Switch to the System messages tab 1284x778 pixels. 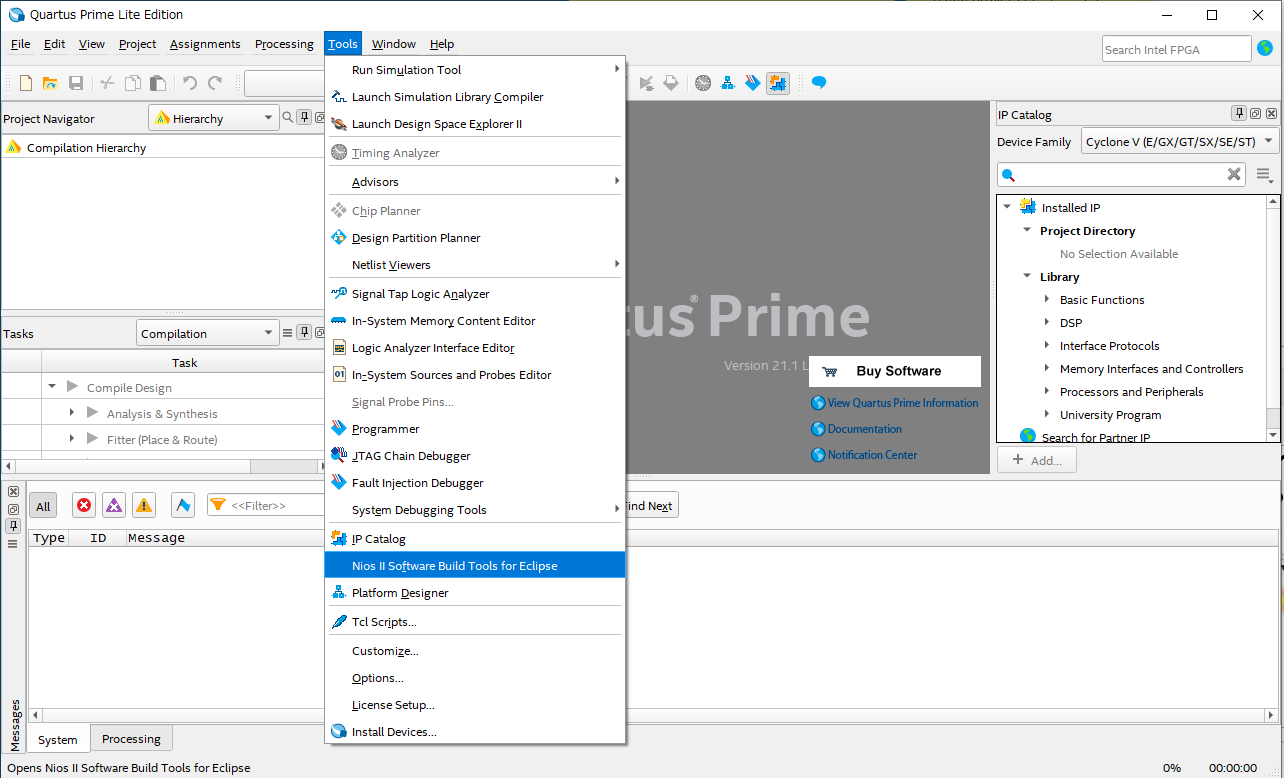[x=58, y=740]
